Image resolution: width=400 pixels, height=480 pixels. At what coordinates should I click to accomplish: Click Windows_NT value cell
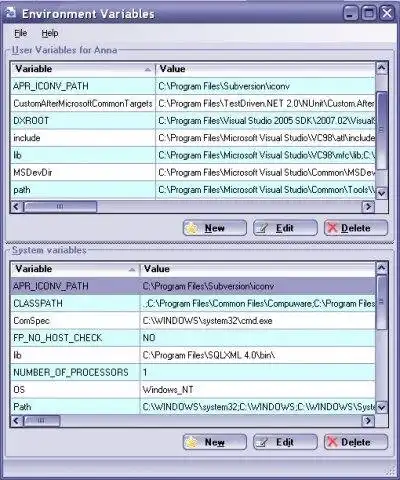(x=258, y=390)
